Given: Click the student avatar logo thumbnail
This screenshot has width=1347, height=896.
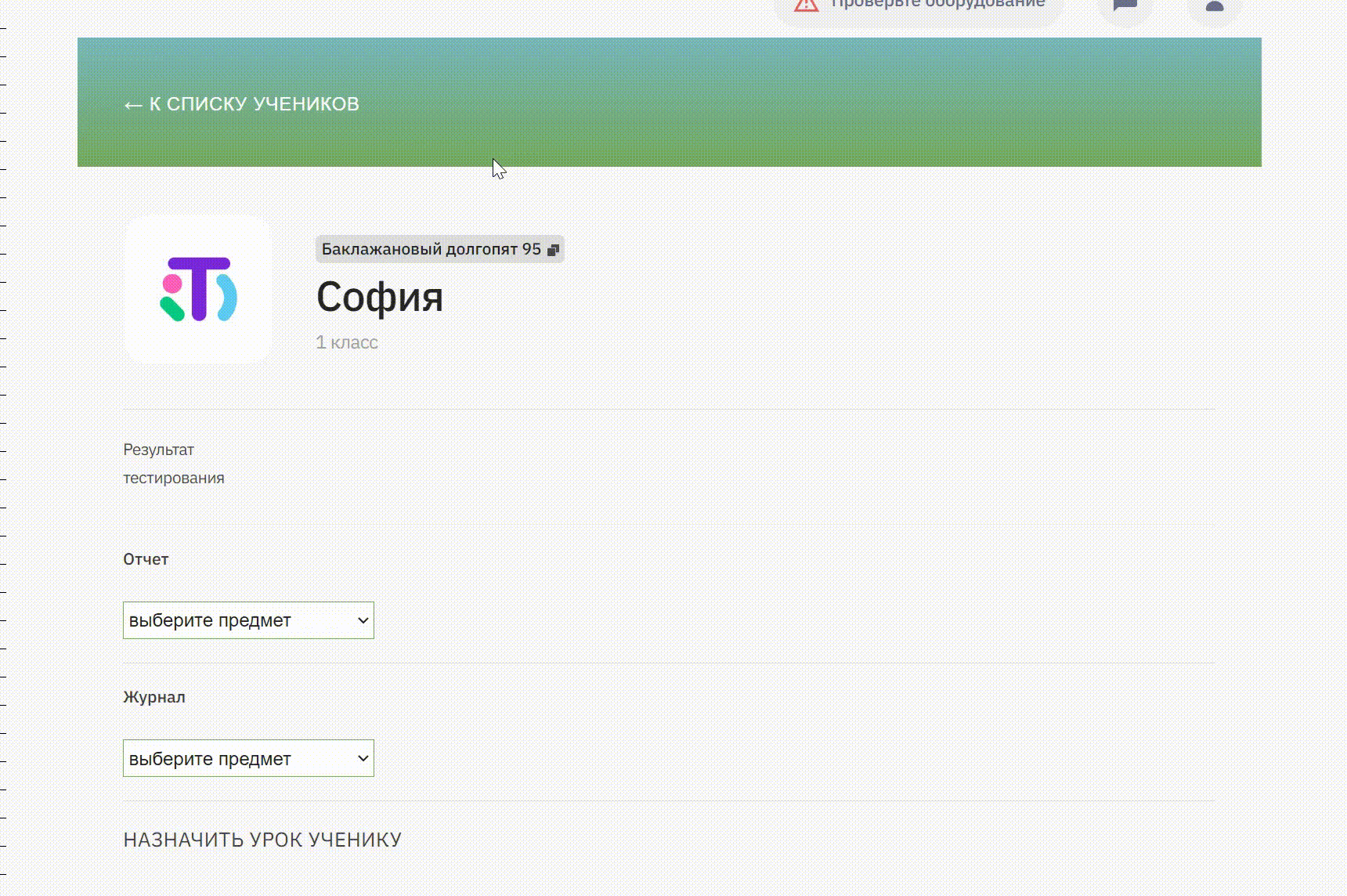Looking at the screenshot, I should [198, 289].
